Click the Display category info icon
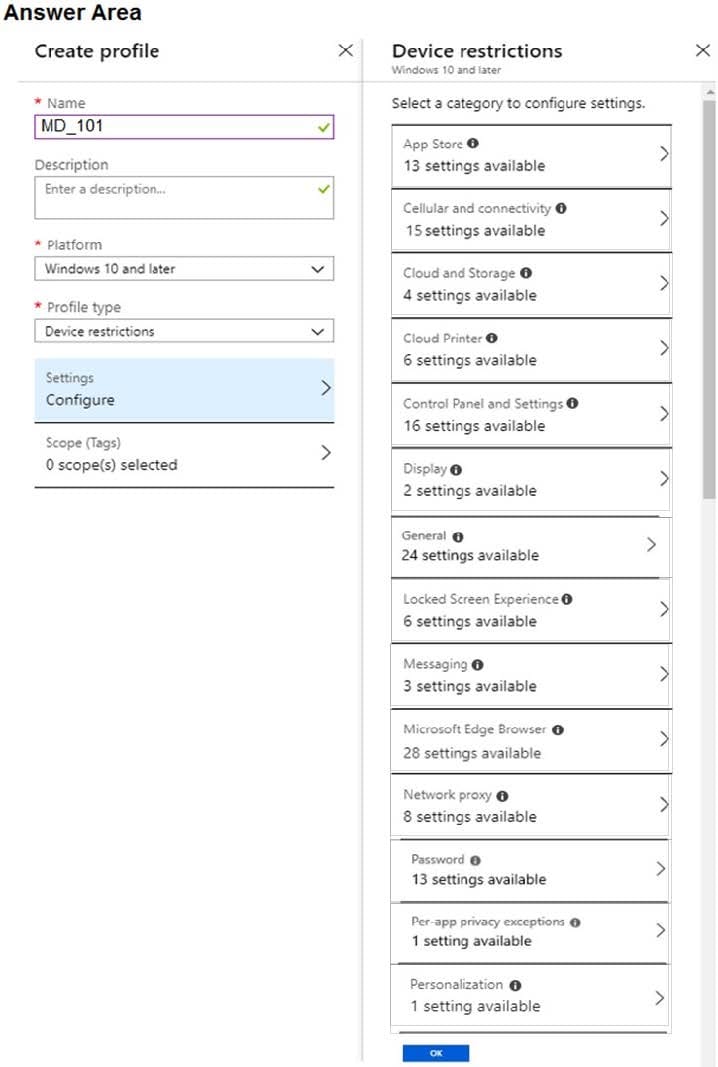This screenshot has width=718, height=1067. 456,470
